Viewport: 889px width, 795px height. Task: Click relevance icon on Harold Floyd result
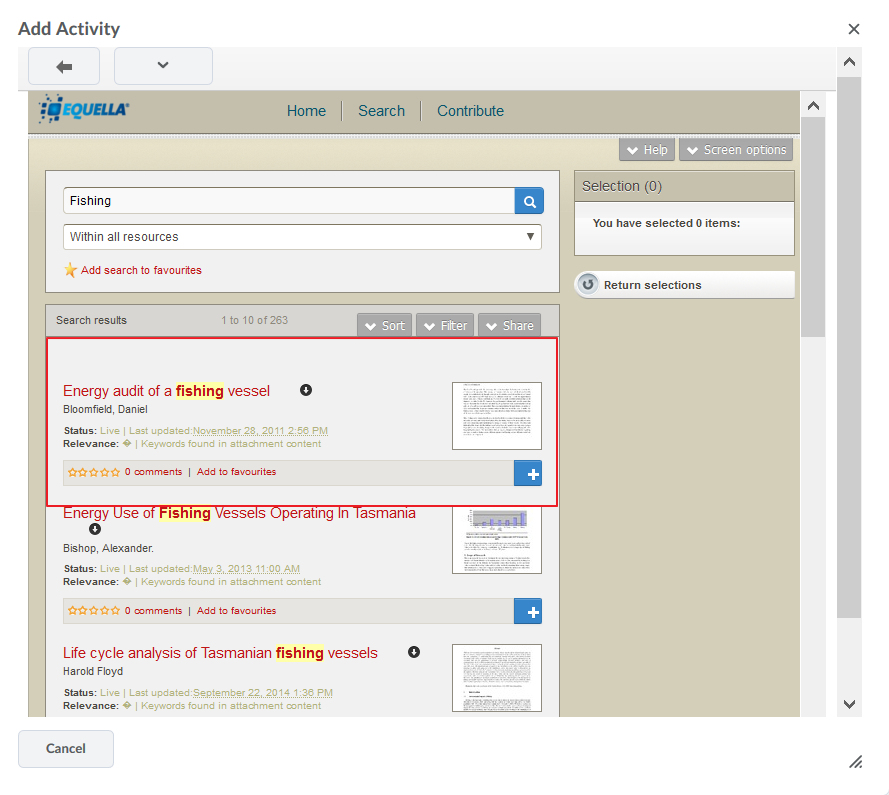point(127,705)
